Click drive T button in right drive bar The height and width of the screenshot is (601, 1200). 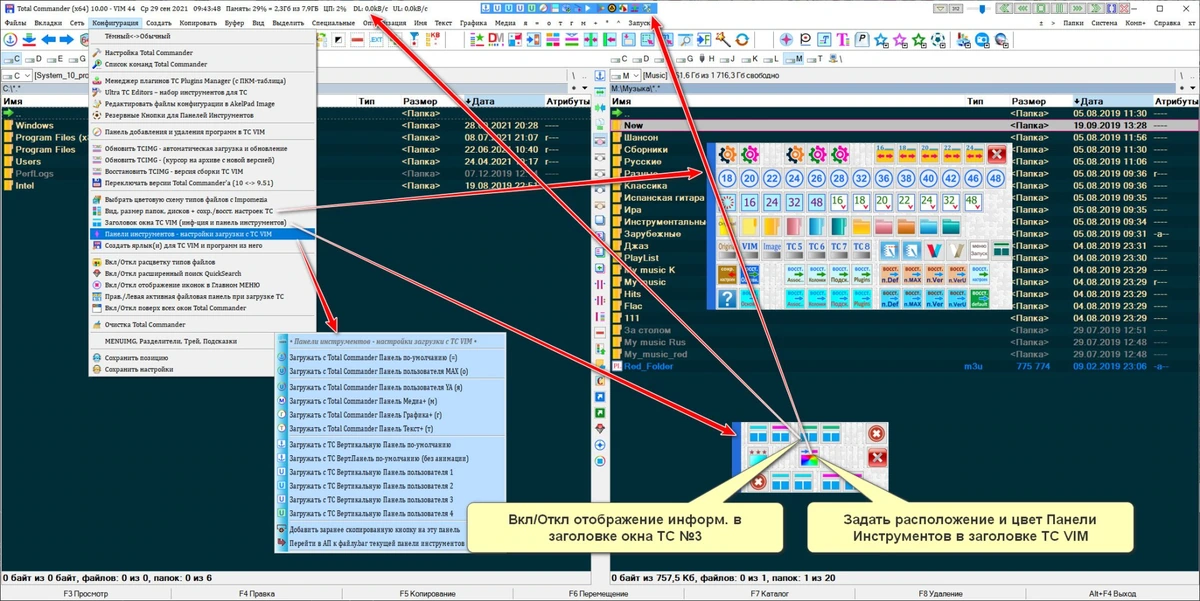[x=815, y=59]
